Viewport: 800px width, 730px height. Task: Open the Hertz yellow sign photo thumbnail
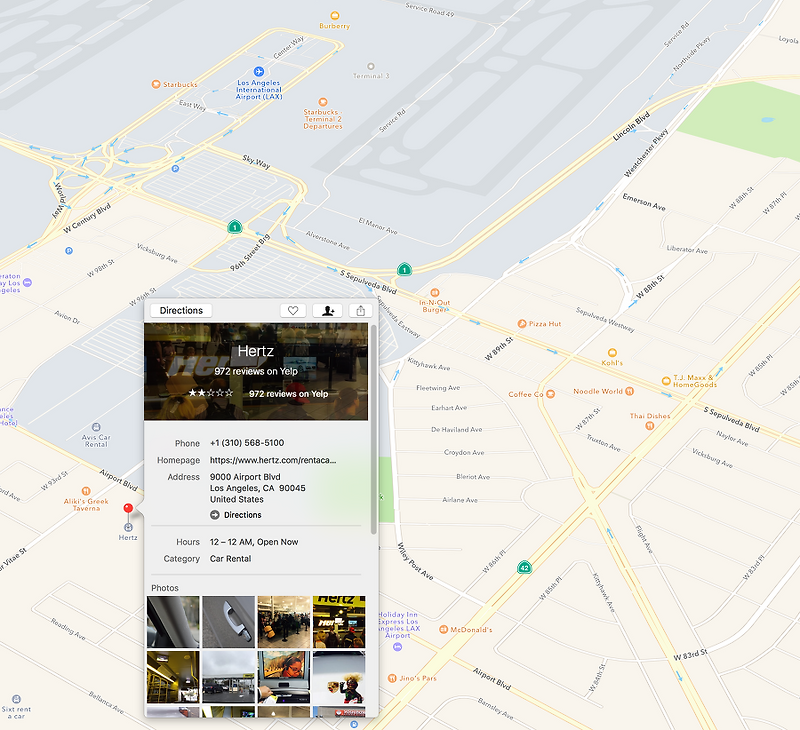(x=339, y=622)
